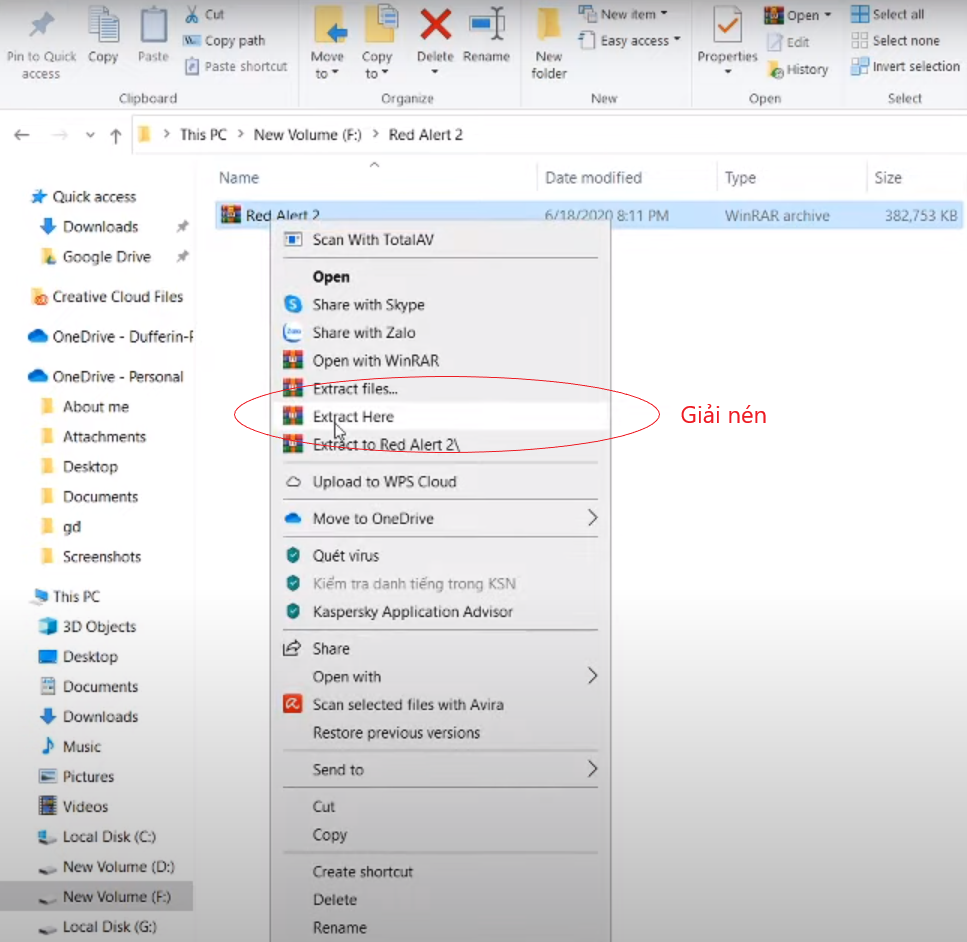Screen dimensions: 967x942
Task: Open the New item dropdown
Action: point(623,14)
